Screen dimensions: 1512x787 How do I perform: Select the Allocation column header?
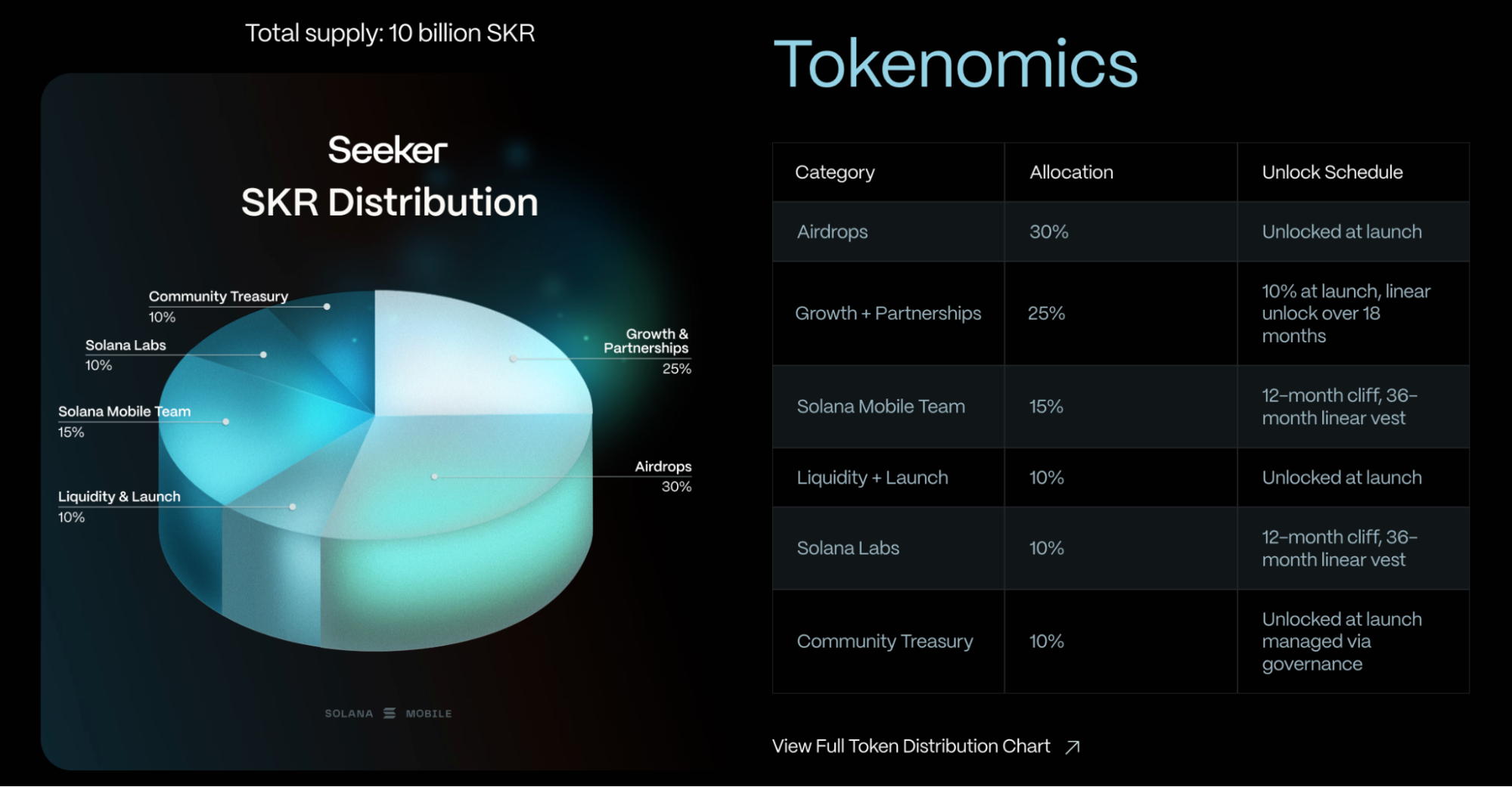point(1071,172)
